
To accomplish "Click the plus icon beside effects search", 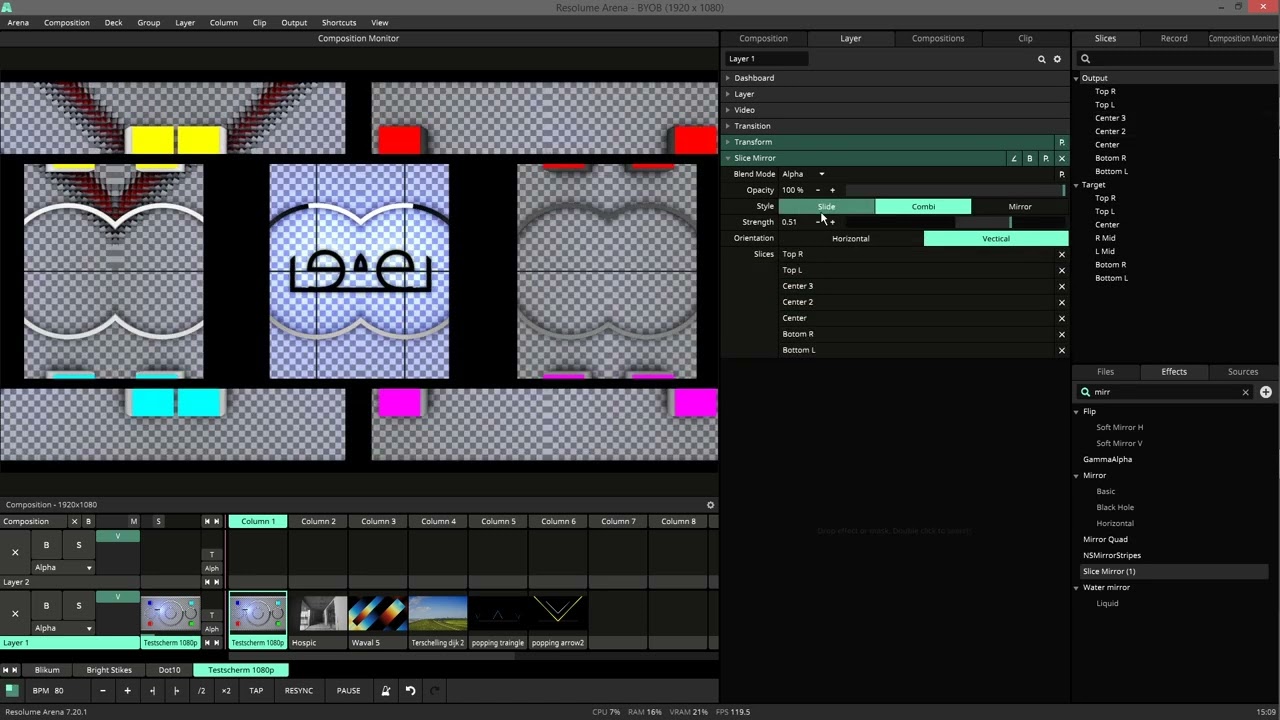I will [1266, 392].
